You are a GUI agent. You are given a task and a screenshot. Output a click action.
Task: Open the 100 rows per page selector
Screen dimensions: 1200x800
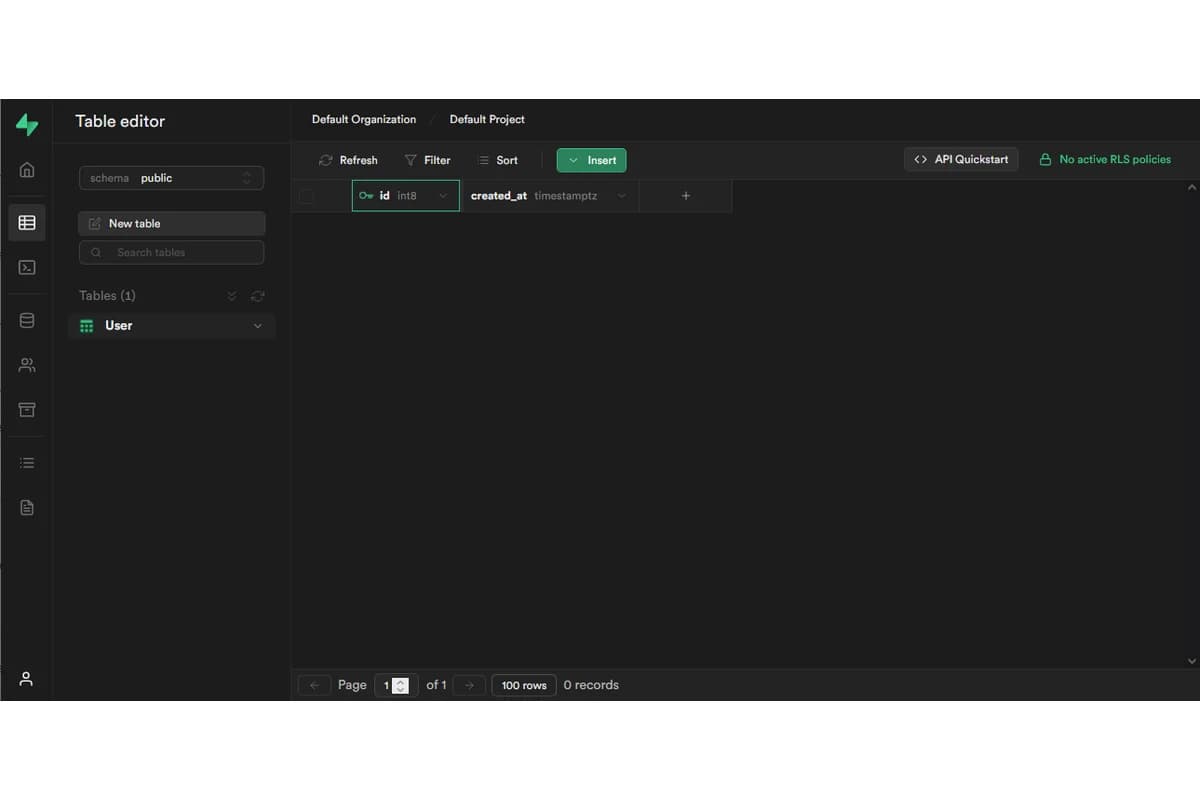(x=524, y=685)
